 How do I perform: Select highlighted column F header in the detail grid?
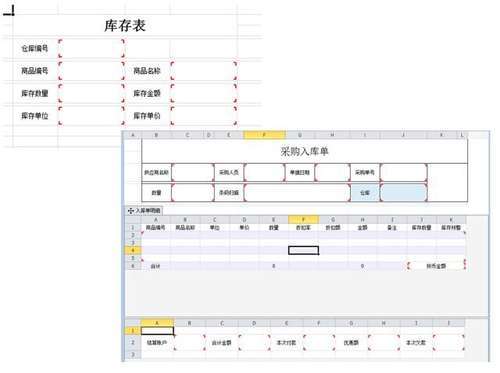tap(303, 220)
